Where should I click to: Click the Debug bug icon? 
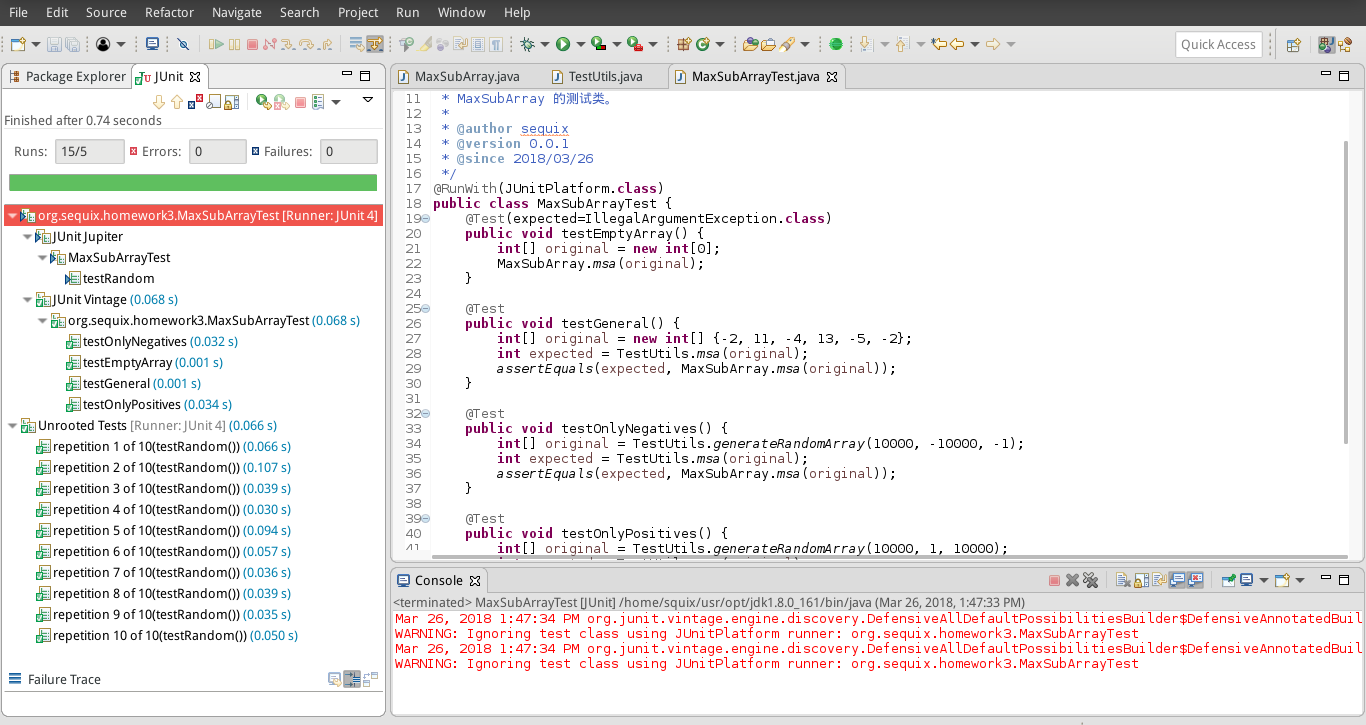(527, 44)
